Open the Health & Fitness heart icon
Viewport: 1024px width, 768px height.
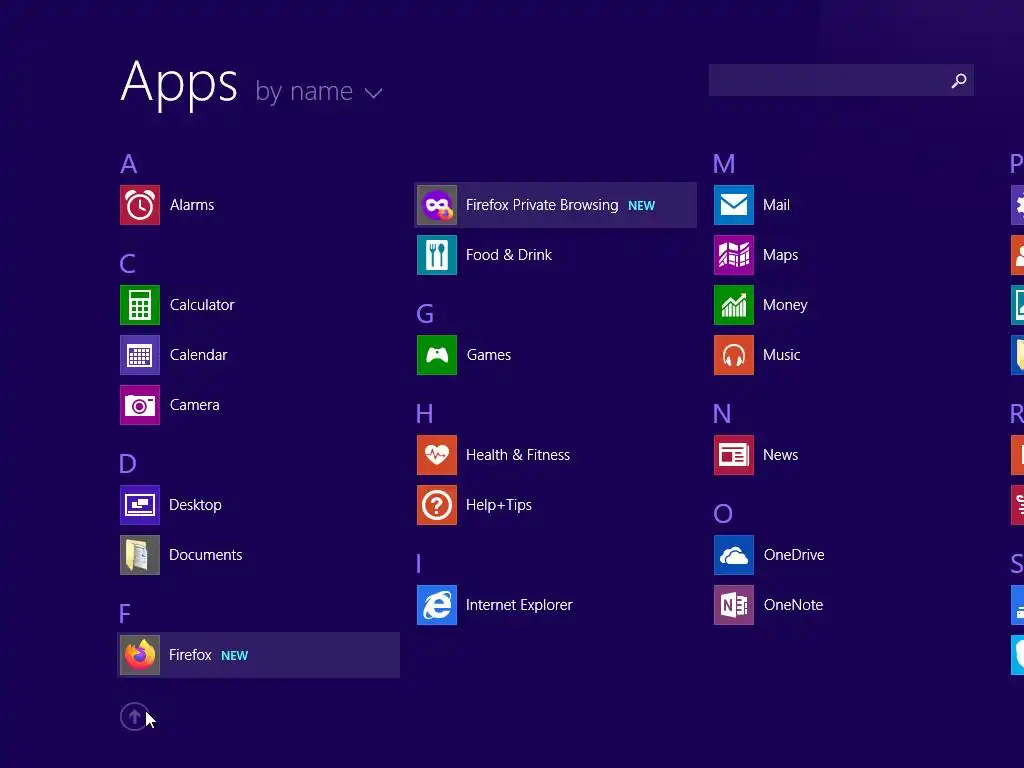click(437, 455)
